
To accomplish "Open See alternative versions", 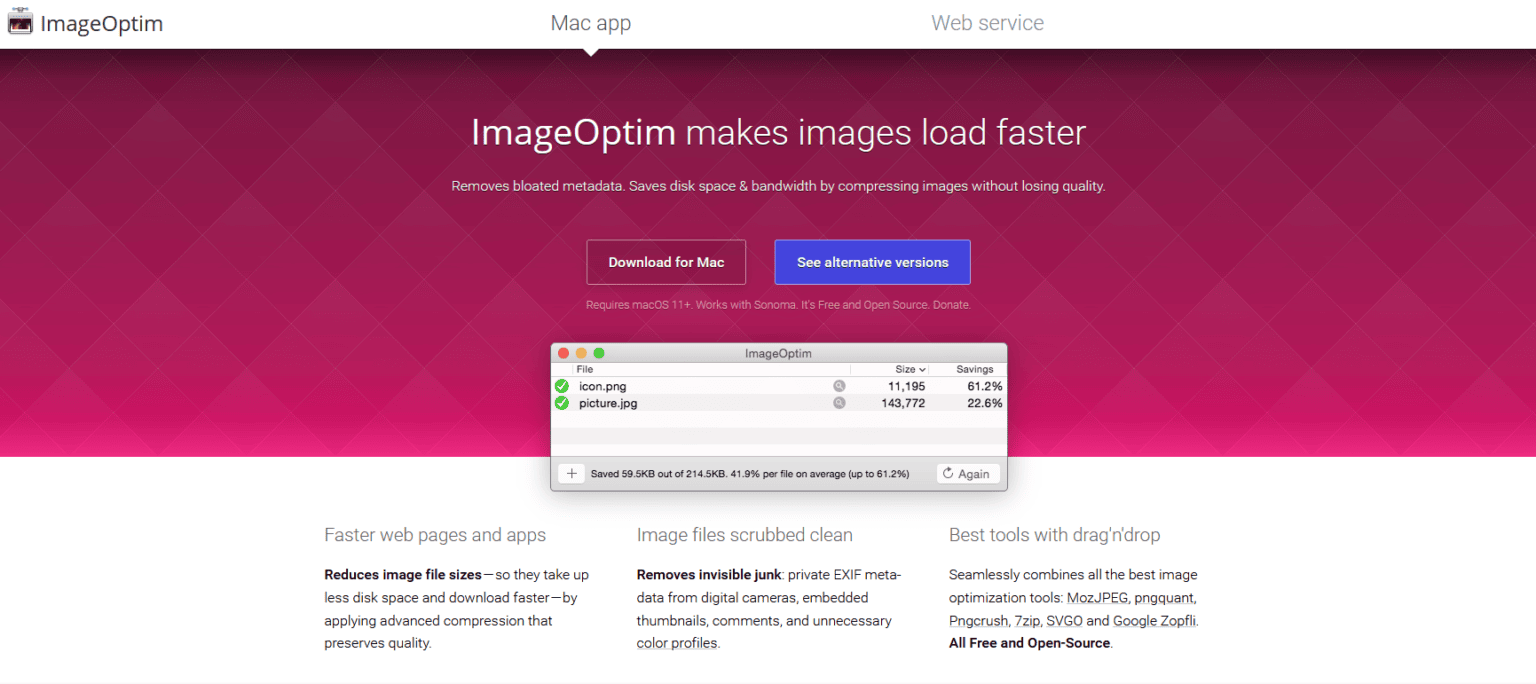I will coord(872,261).
